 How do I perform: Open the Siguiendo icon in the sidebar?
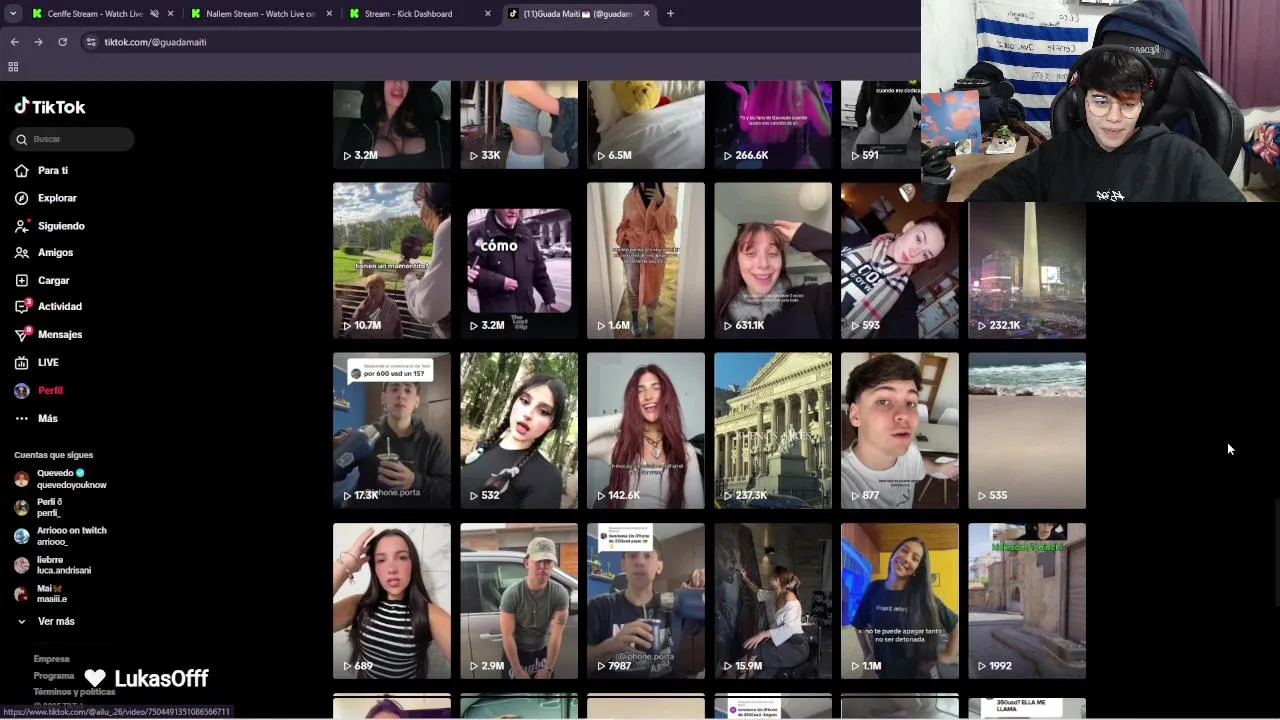coord(22,226)
